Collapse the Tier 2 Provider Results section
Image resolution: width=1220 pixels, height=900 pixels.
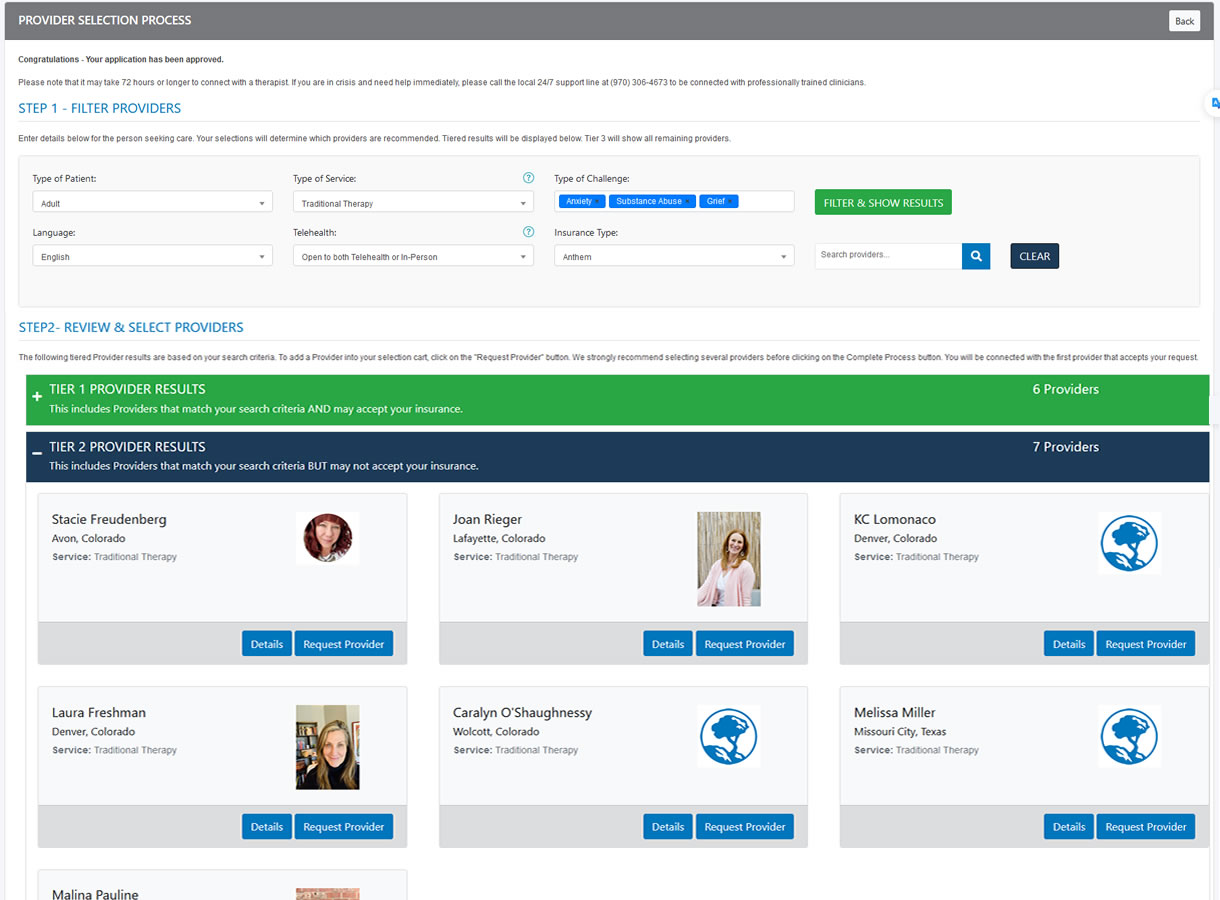(x=37, y=454)
